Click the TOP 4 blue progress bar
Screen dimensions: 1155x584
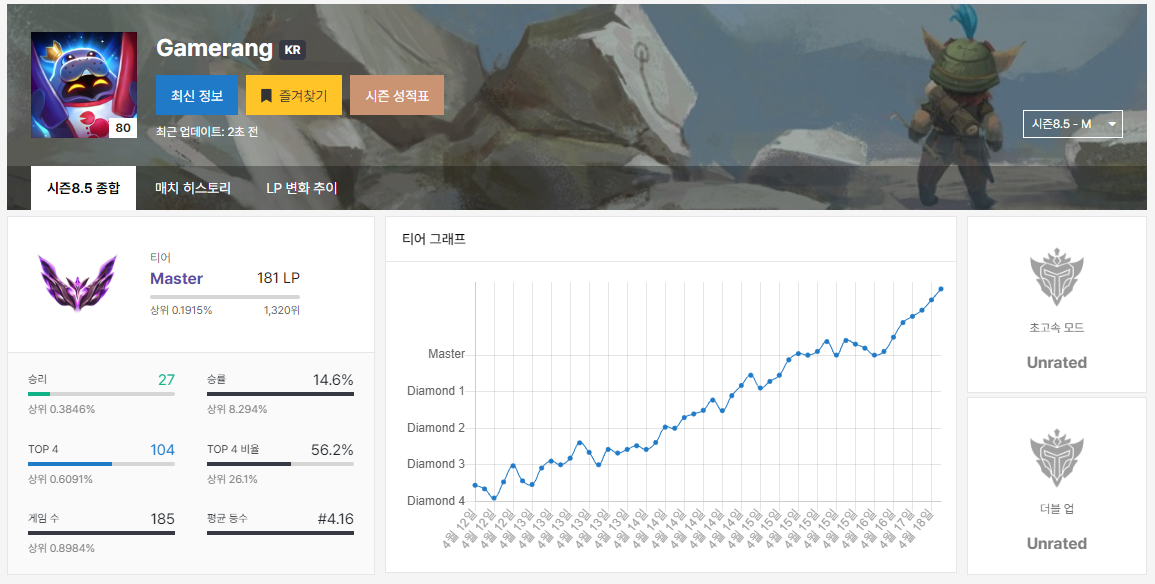(101, 464)
